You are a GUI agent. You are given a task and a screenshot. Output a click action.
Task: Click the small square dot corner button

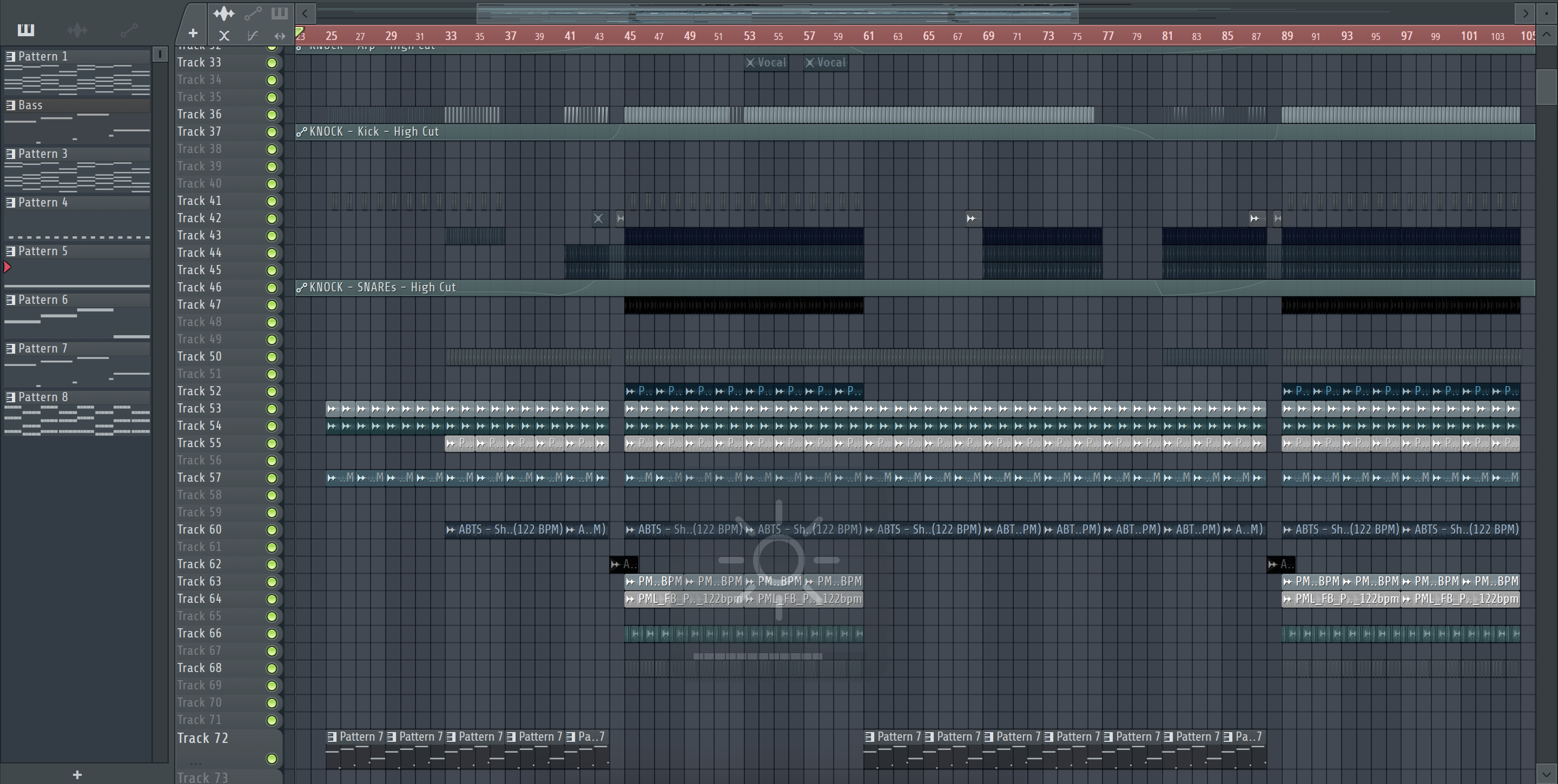click(1547, 12)
